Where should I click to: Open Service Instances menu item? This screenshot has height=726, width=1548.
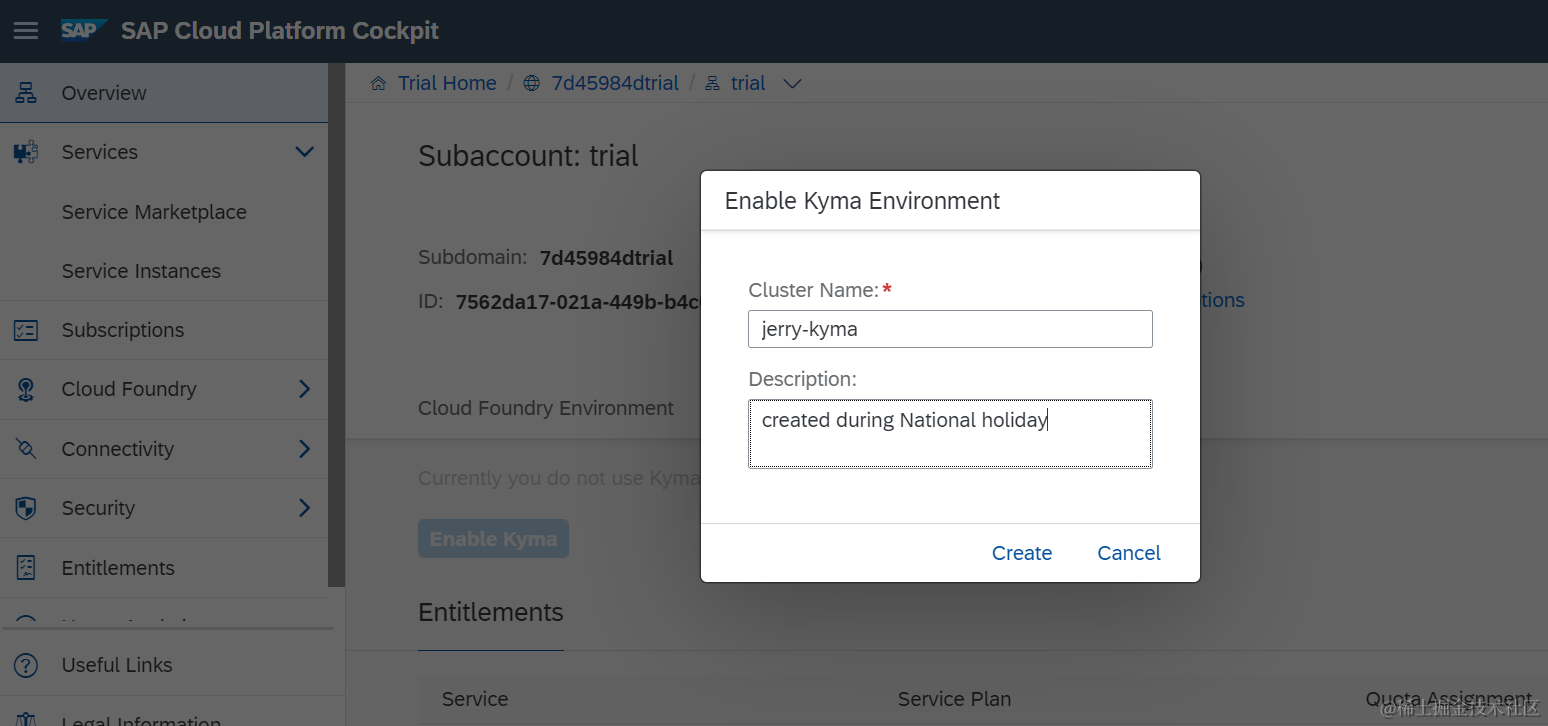[141, 271]
